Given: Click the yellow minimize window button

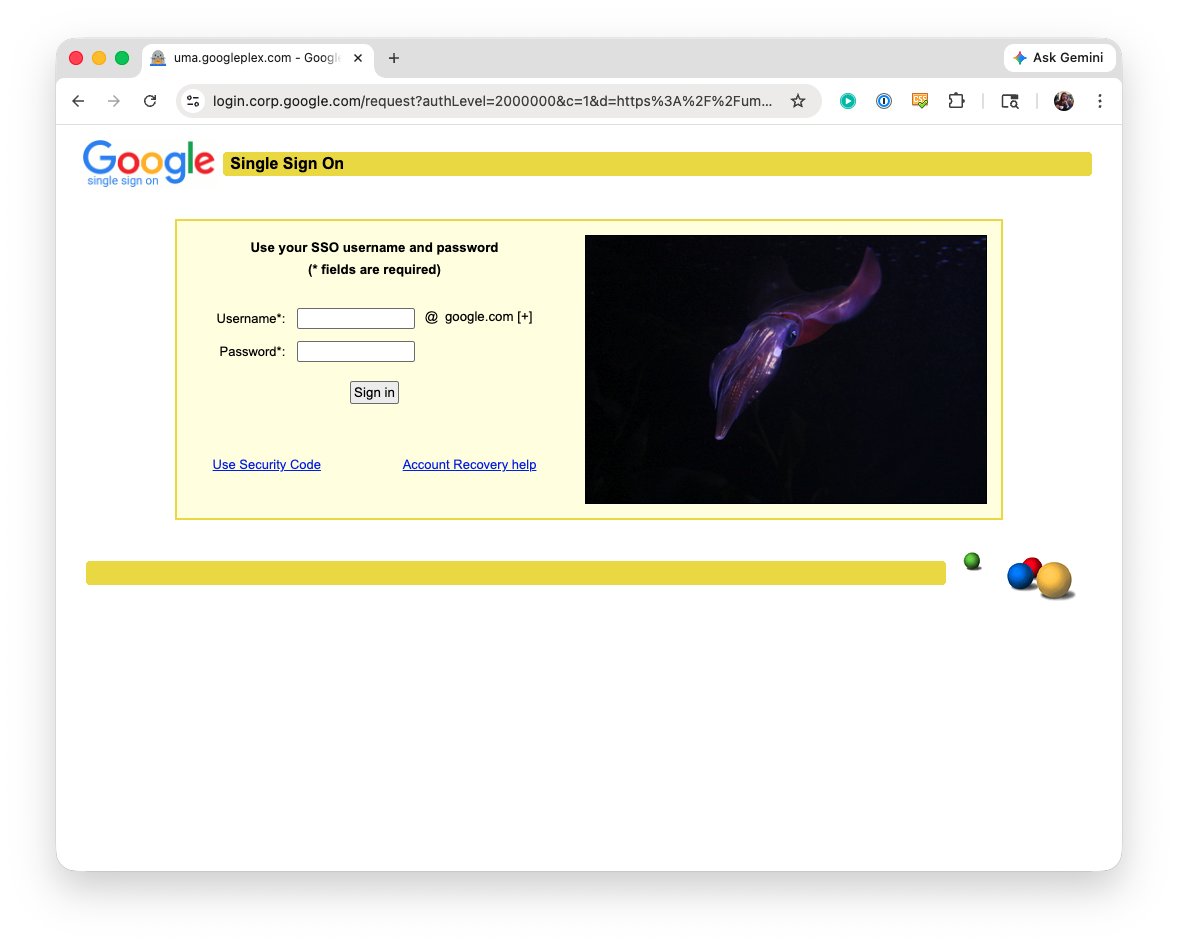Looking at the screenshot, I should tap(99, 58).
